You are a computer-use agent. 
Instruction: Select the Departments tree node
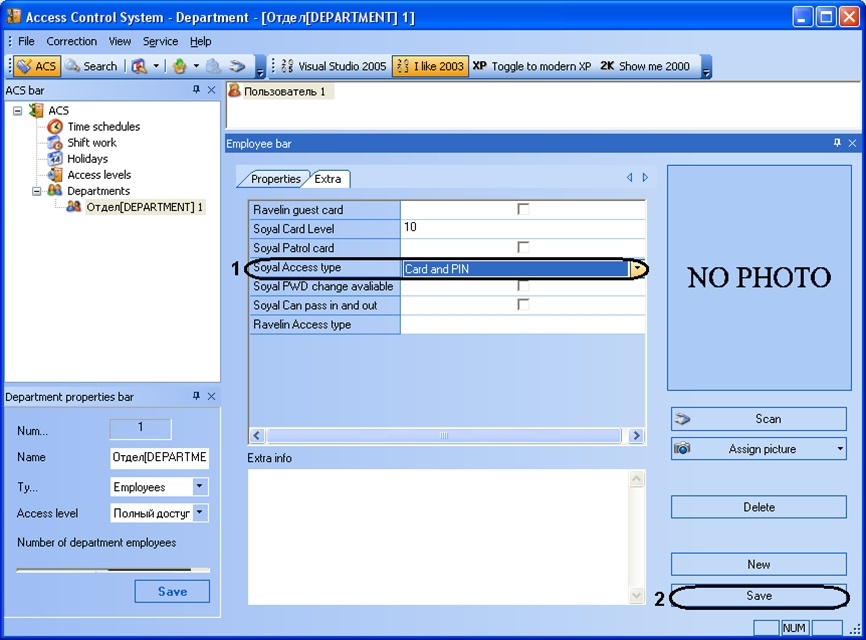click(98, 191)
